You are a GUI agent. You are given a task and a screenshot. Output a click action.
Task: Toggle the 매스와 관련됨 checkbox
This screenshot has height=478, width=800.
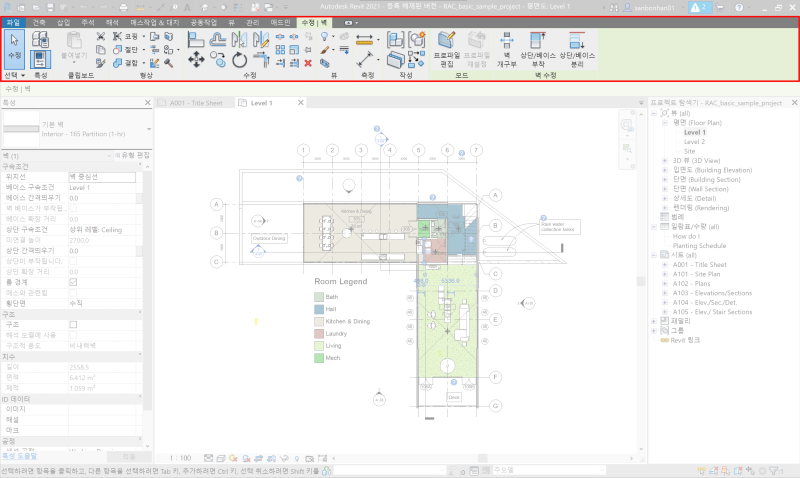tap(73, 293)
